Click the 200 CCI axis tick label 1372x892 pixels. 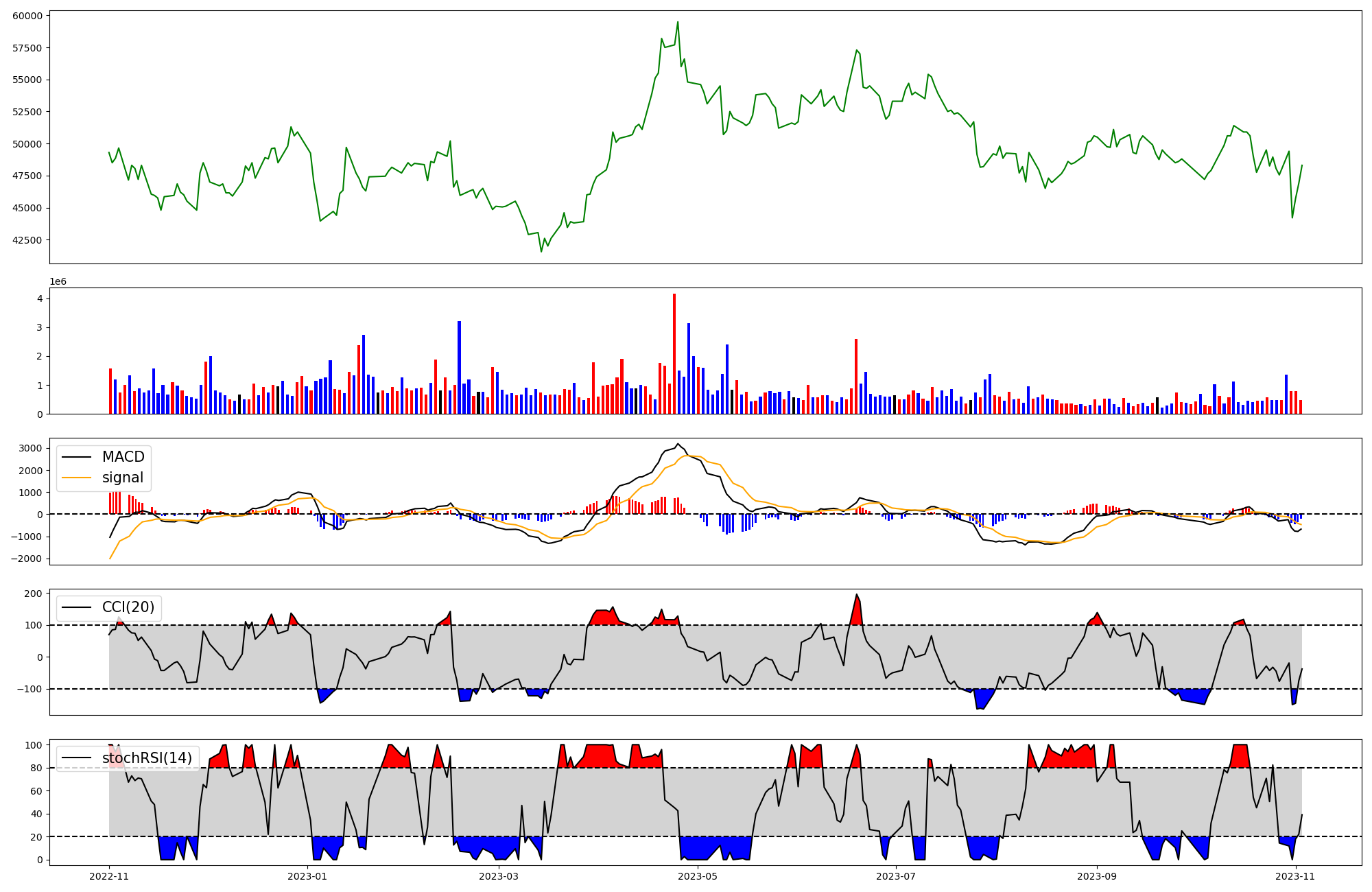tap(34, 594)
